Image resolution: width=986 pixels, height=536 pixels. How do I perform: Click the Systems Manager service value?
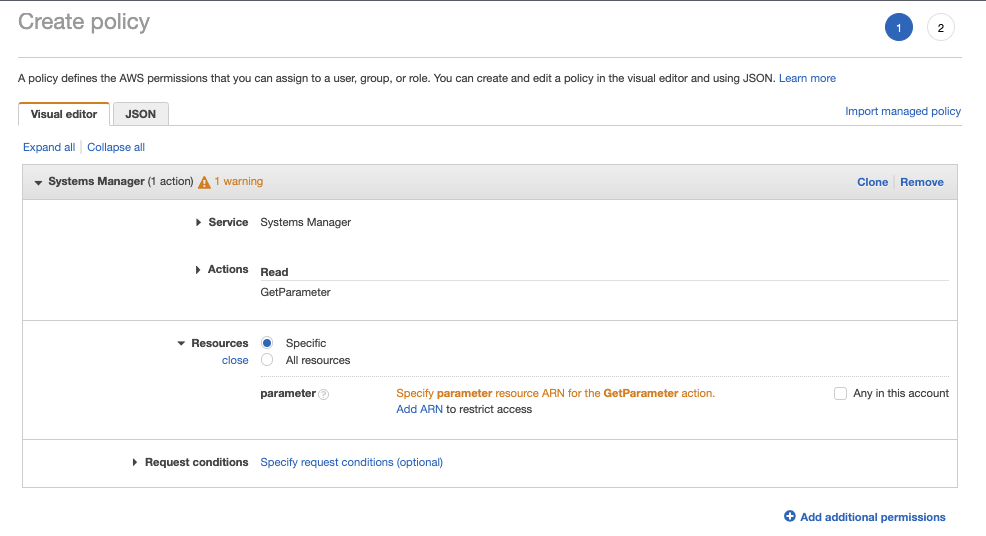coord(306,222)
